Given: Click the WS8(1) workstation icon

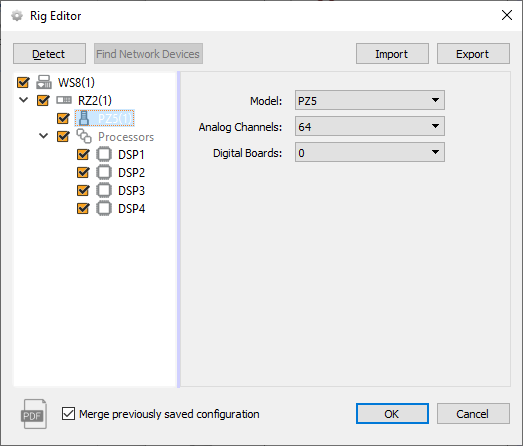Looking at the screenshot, I should [x=44, y=82].
